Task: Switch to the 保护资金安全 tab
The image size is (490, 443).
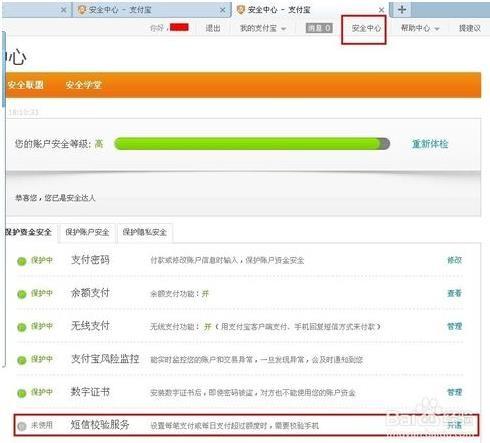Action: point(29,232)
